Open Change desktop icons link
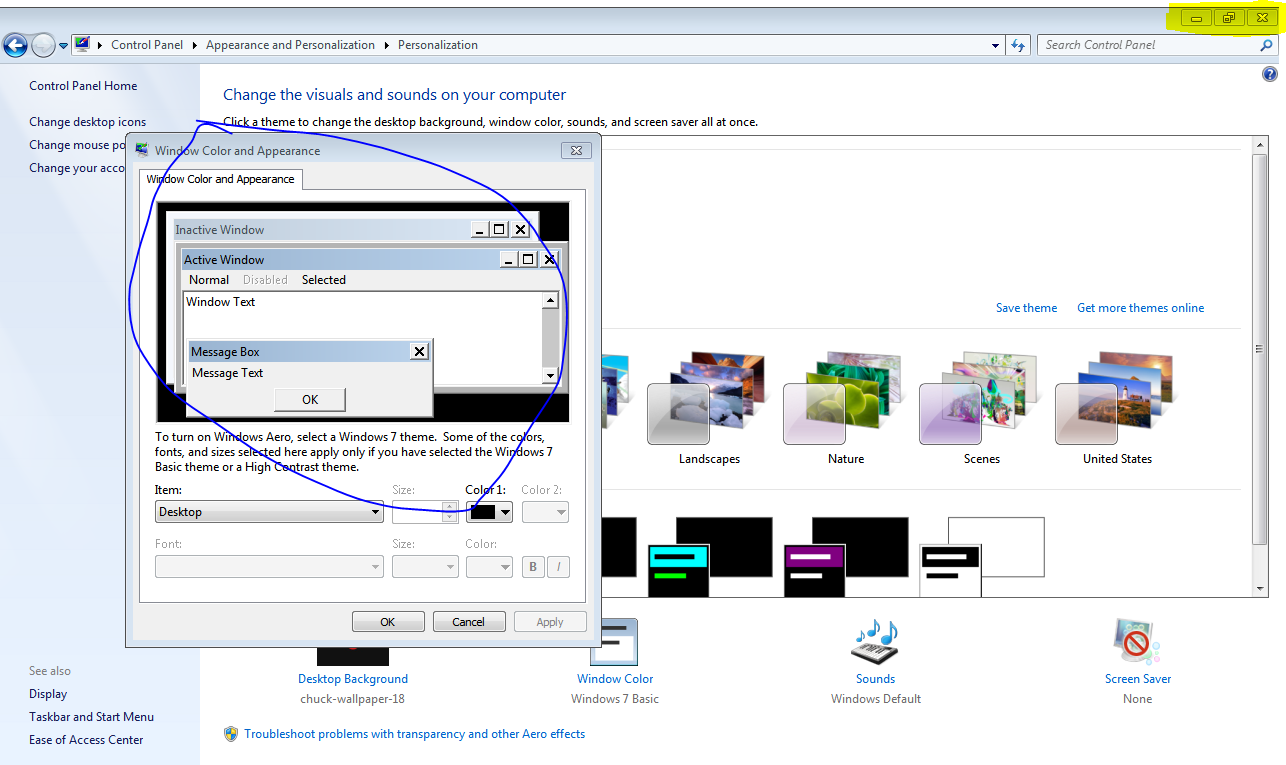Screen dimensions: 1286x765 pyautogui.click(x=87, y=122)
